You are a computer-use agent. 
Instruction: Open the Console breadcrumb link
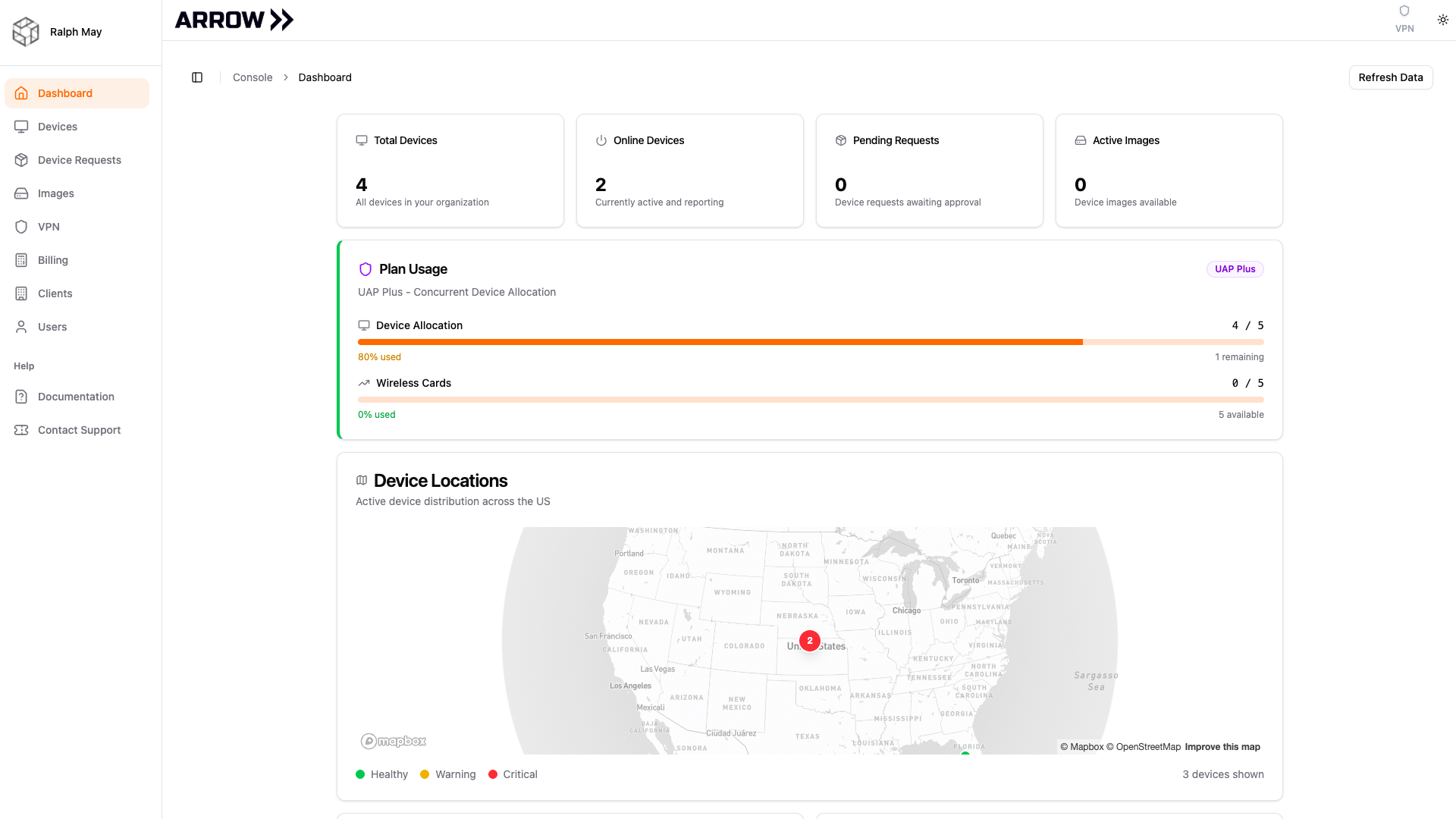(x=253, y=77)
